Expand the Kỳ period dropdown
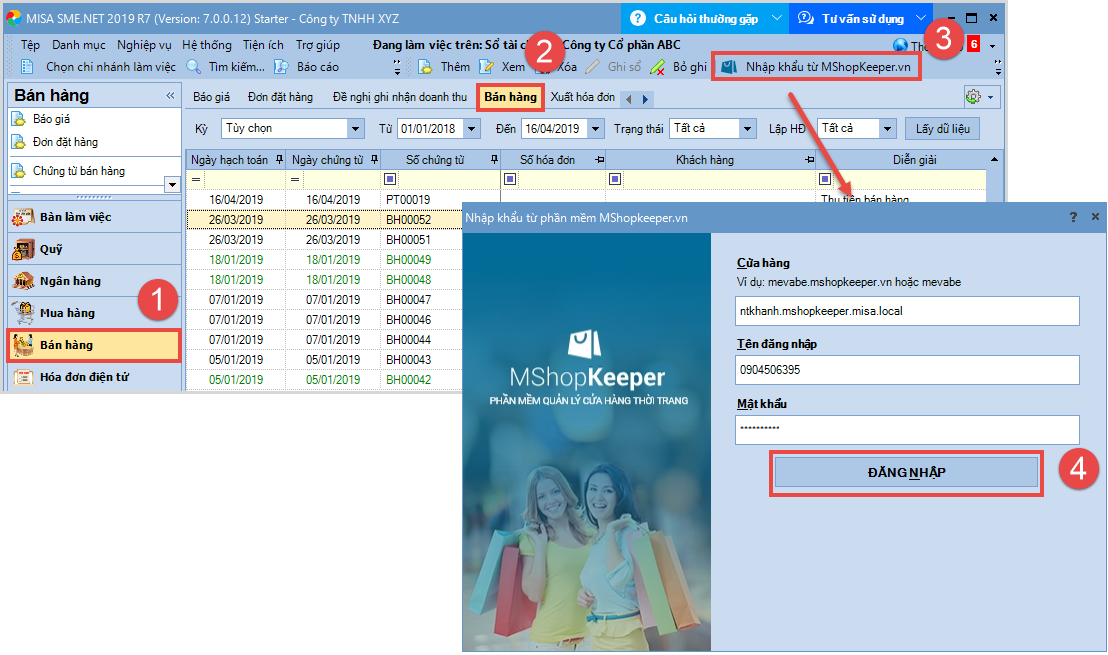This screenshot has width=1108, height=655. pyautogui.click(x=355, y=129)
